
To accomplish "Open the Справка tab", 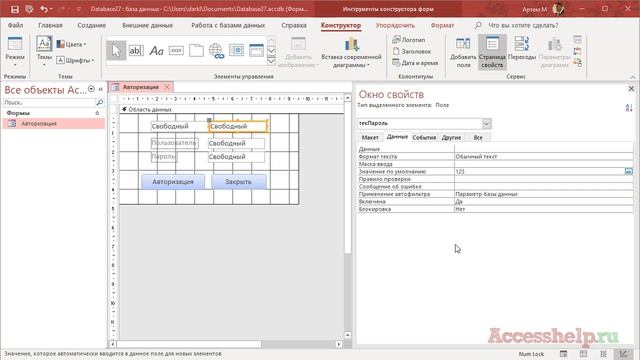I will coord(293,25).
